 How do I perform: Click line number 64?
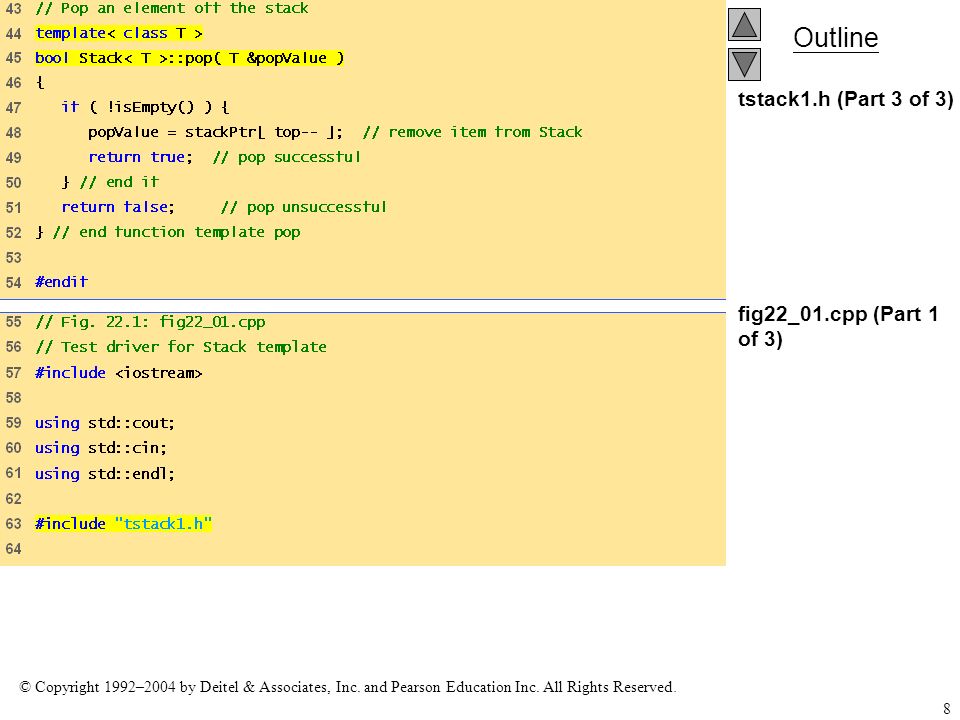tap(13, 549)
